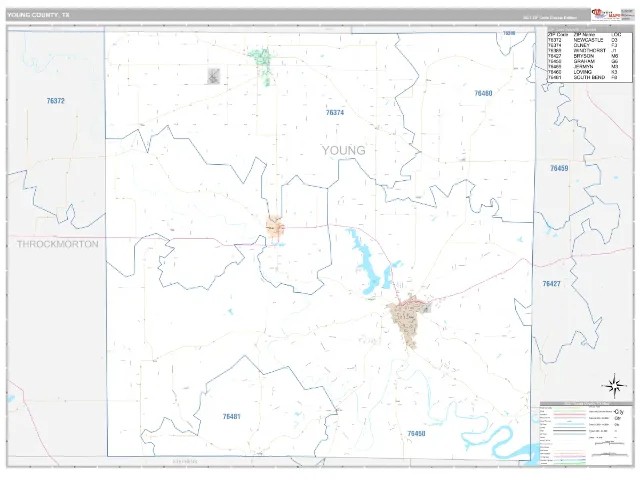Select ZIP code label 76450

coord(416,433)
